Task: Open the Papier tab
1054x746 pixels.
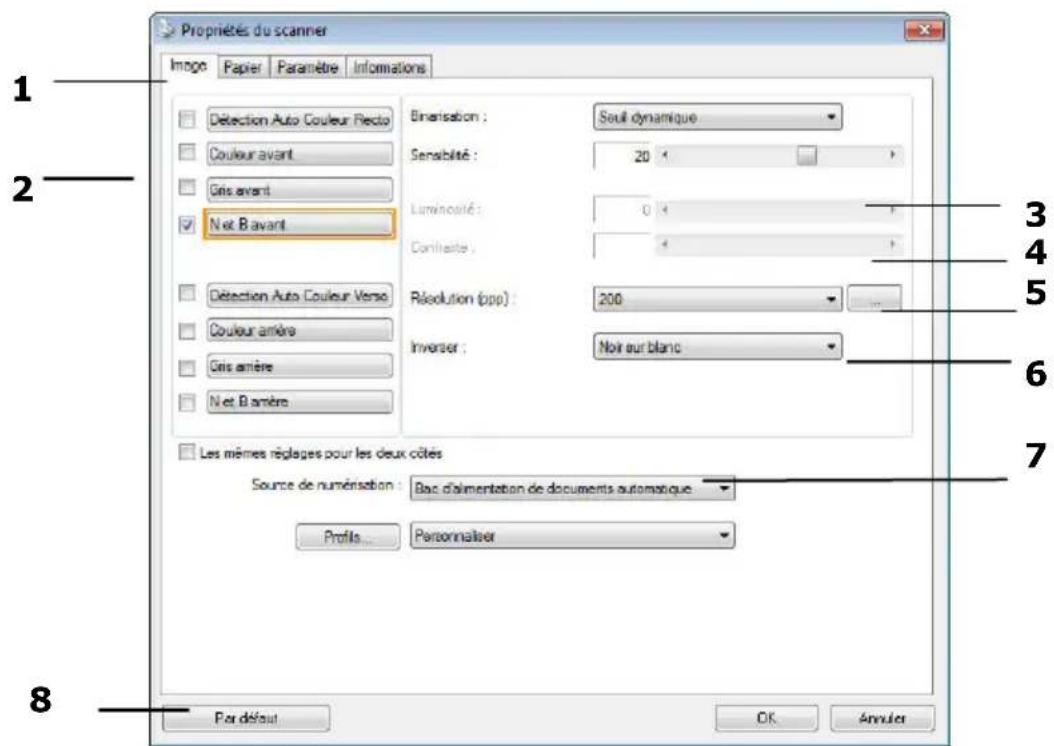Action: 243,67
